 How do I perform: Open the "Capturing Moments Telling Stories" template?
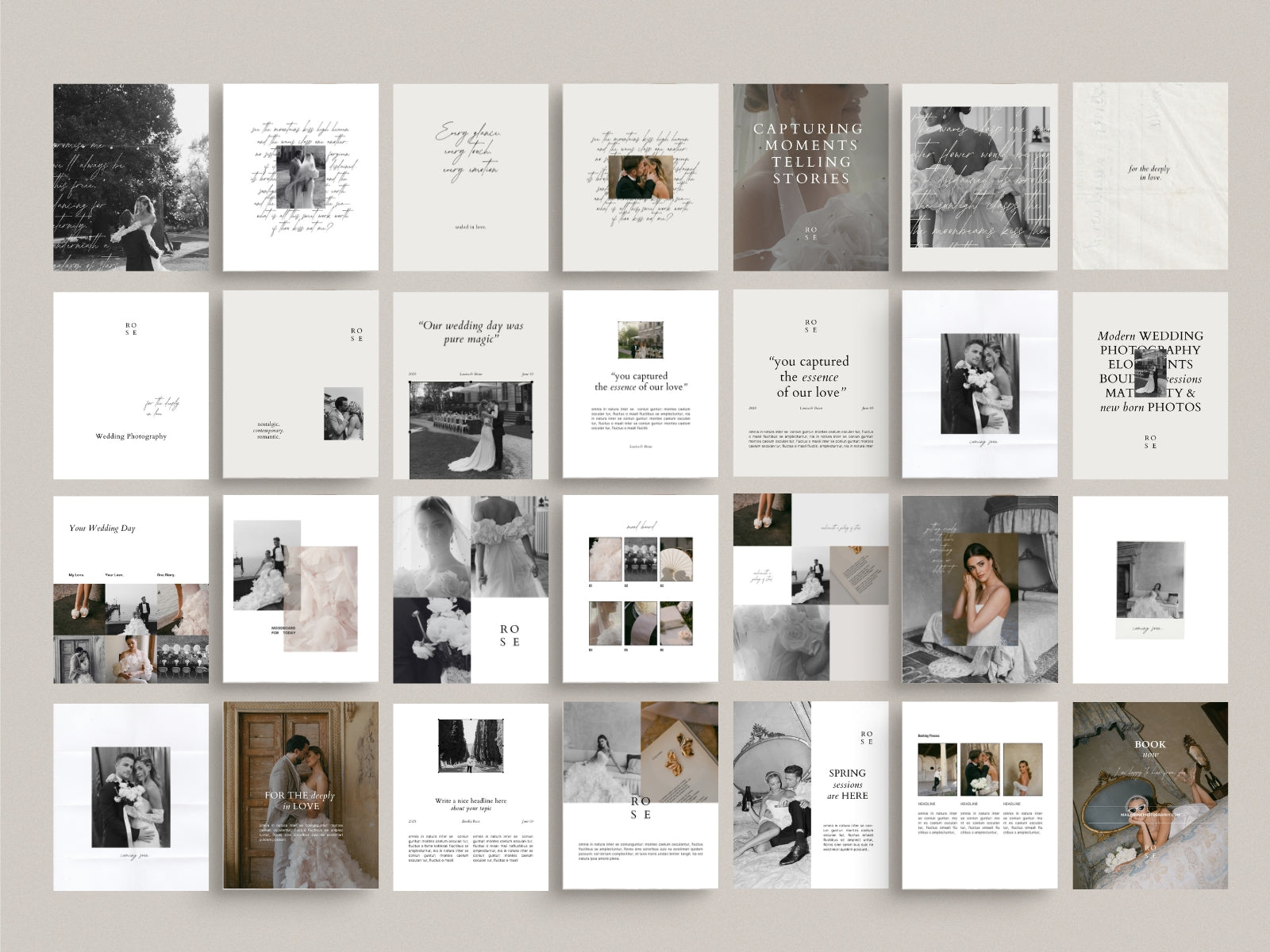click(x=810, y=178)
